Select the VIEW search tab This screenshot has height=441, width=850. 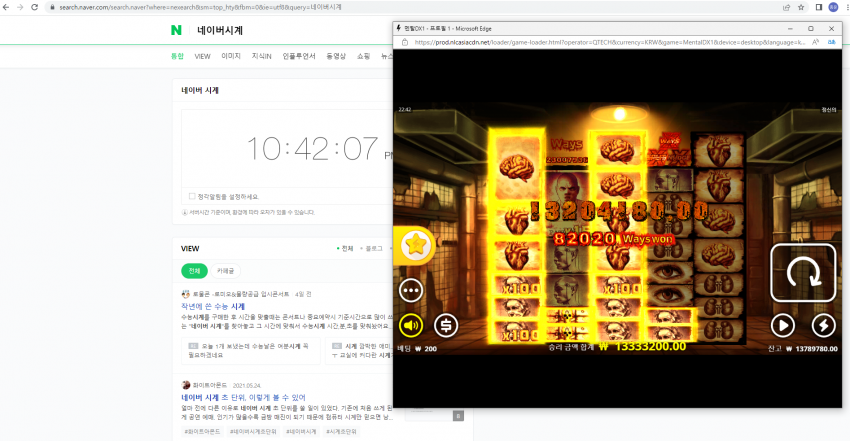[x=202, y=56]
